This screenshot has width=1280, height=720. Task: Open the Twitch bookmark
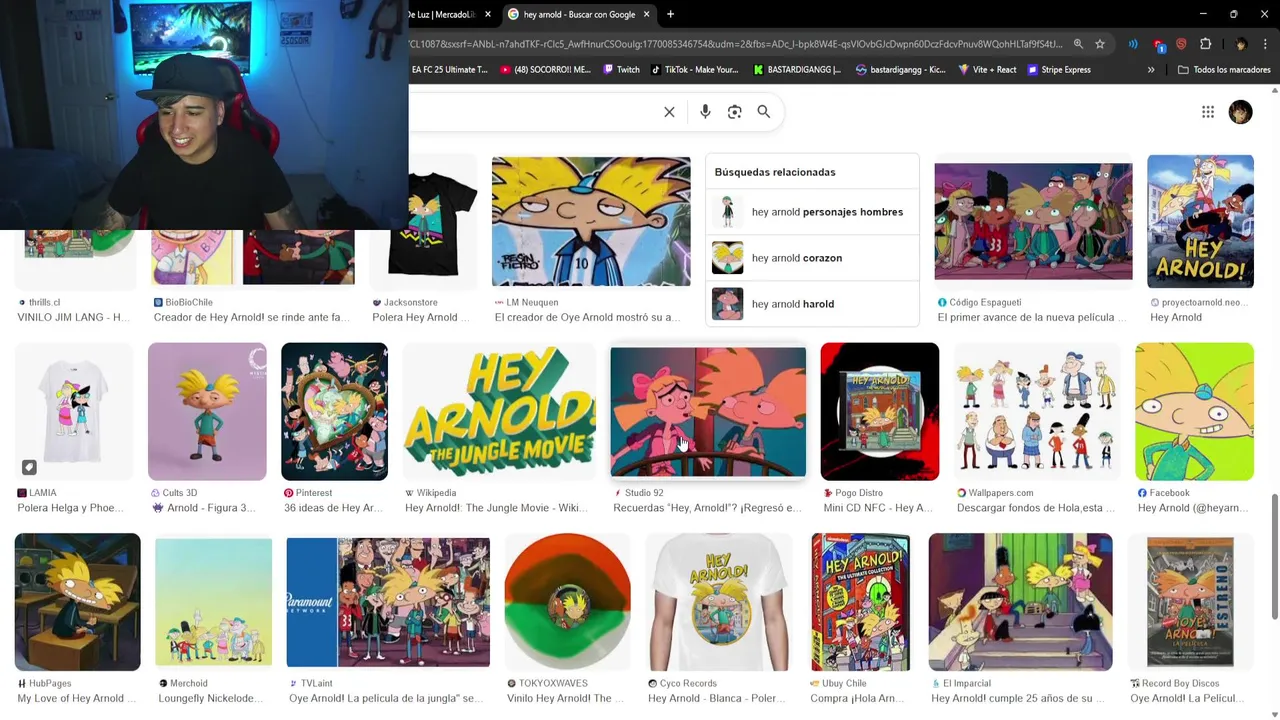point(621,70)
